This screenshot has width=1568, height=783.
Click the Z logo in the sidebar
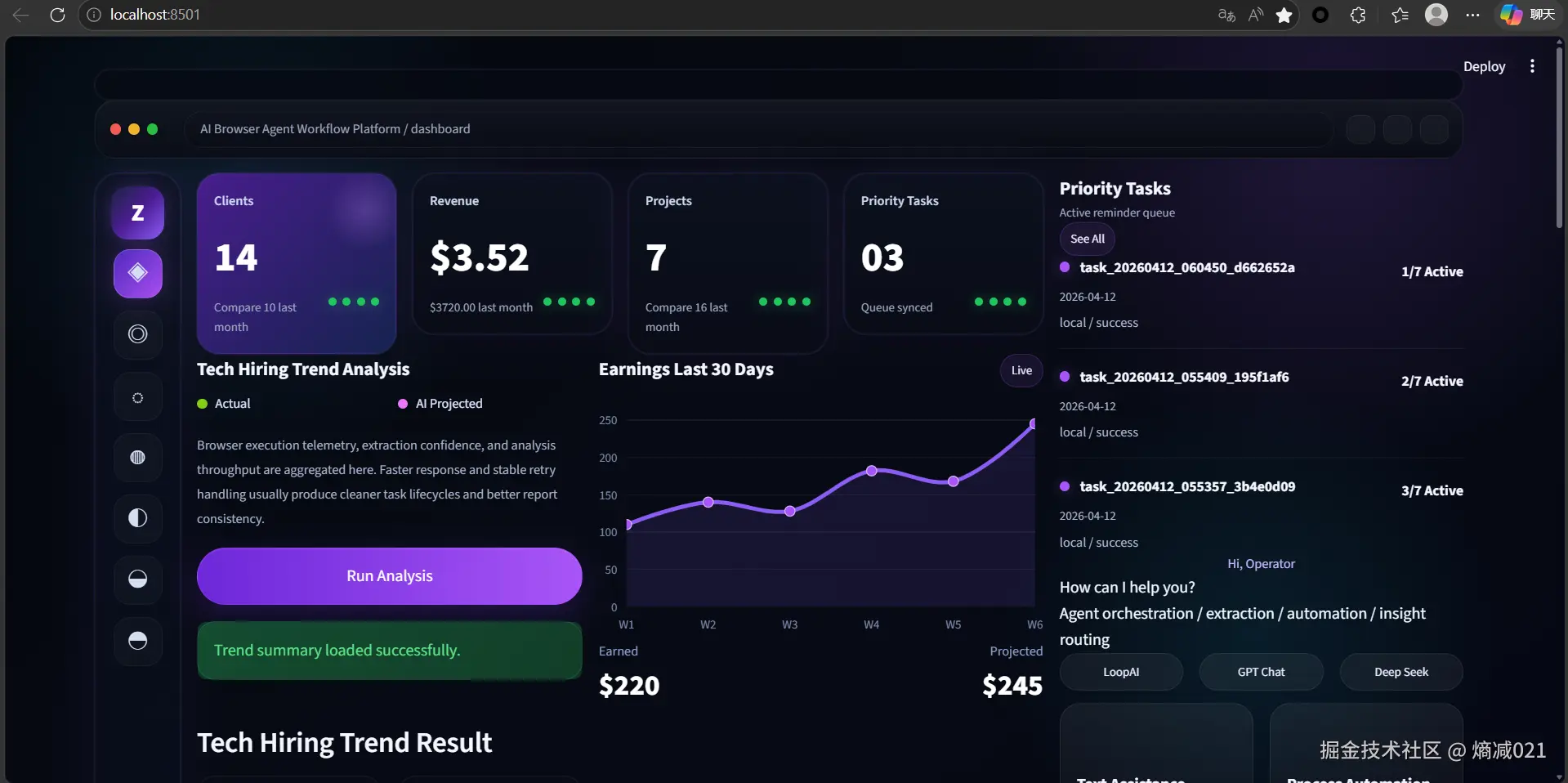pyautogui.click(x=136, y=213)
